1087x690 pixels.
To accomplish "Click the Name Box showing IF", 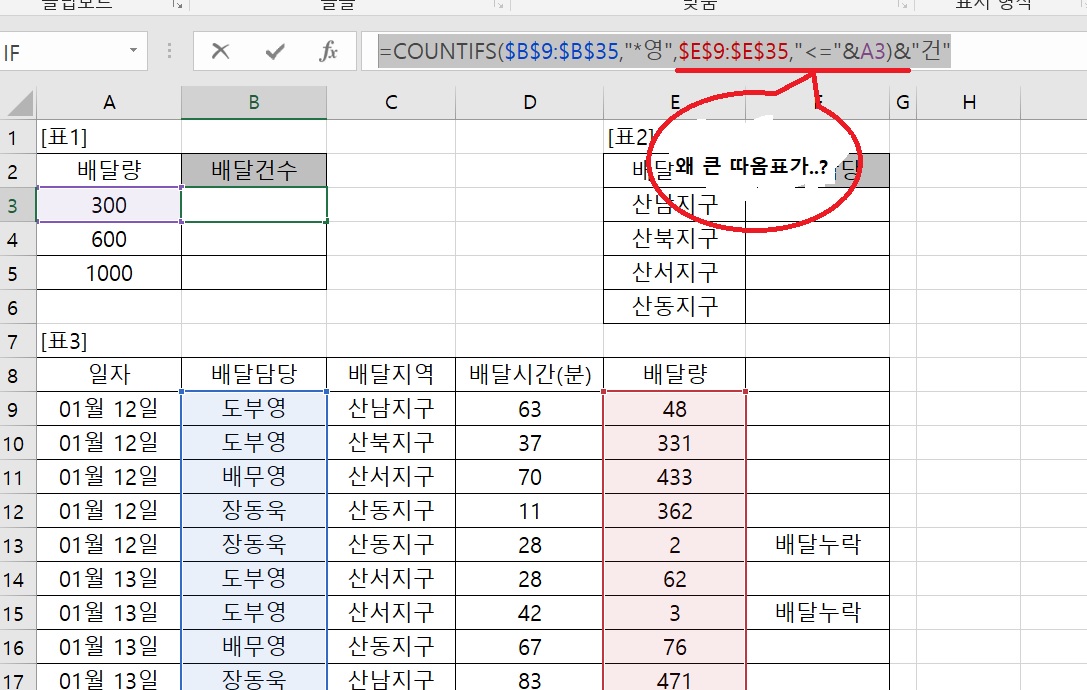I will pyautogui.click(x=60, y=52).
